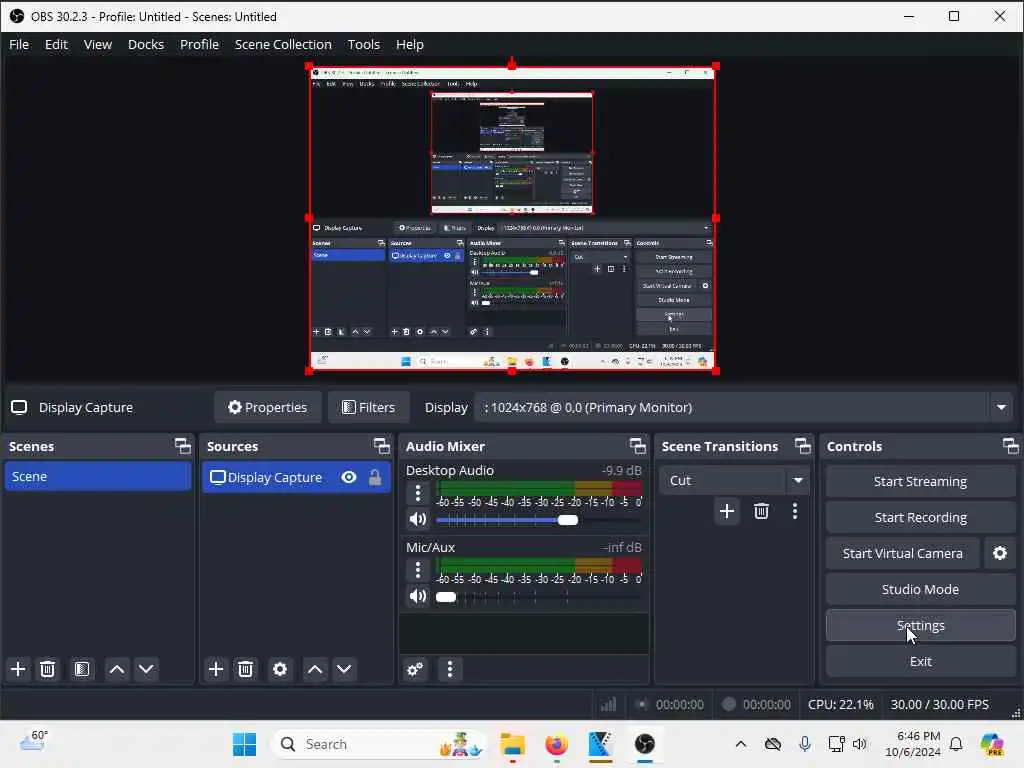Click microphone icon in system tray
This screenshot has height=768, width=1024.
coord(805,744)
